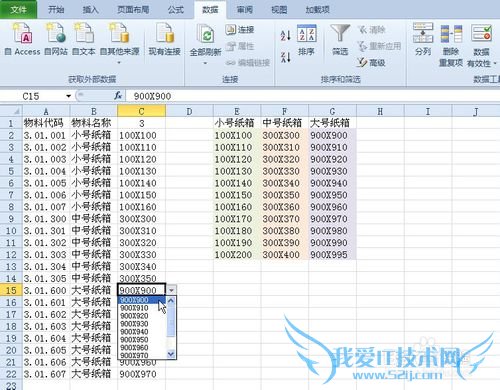Select column G header
Screen dimensions: 500x390
coord(332,111)
